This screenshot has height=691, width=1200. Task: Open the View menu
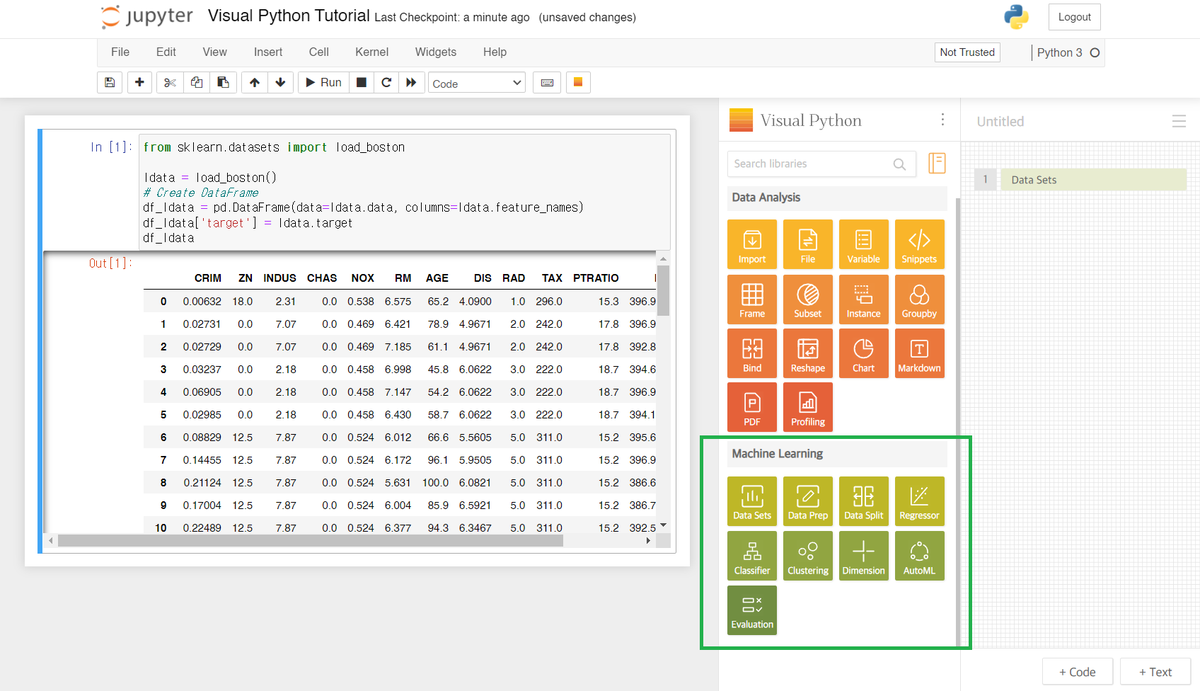point(215,52)
